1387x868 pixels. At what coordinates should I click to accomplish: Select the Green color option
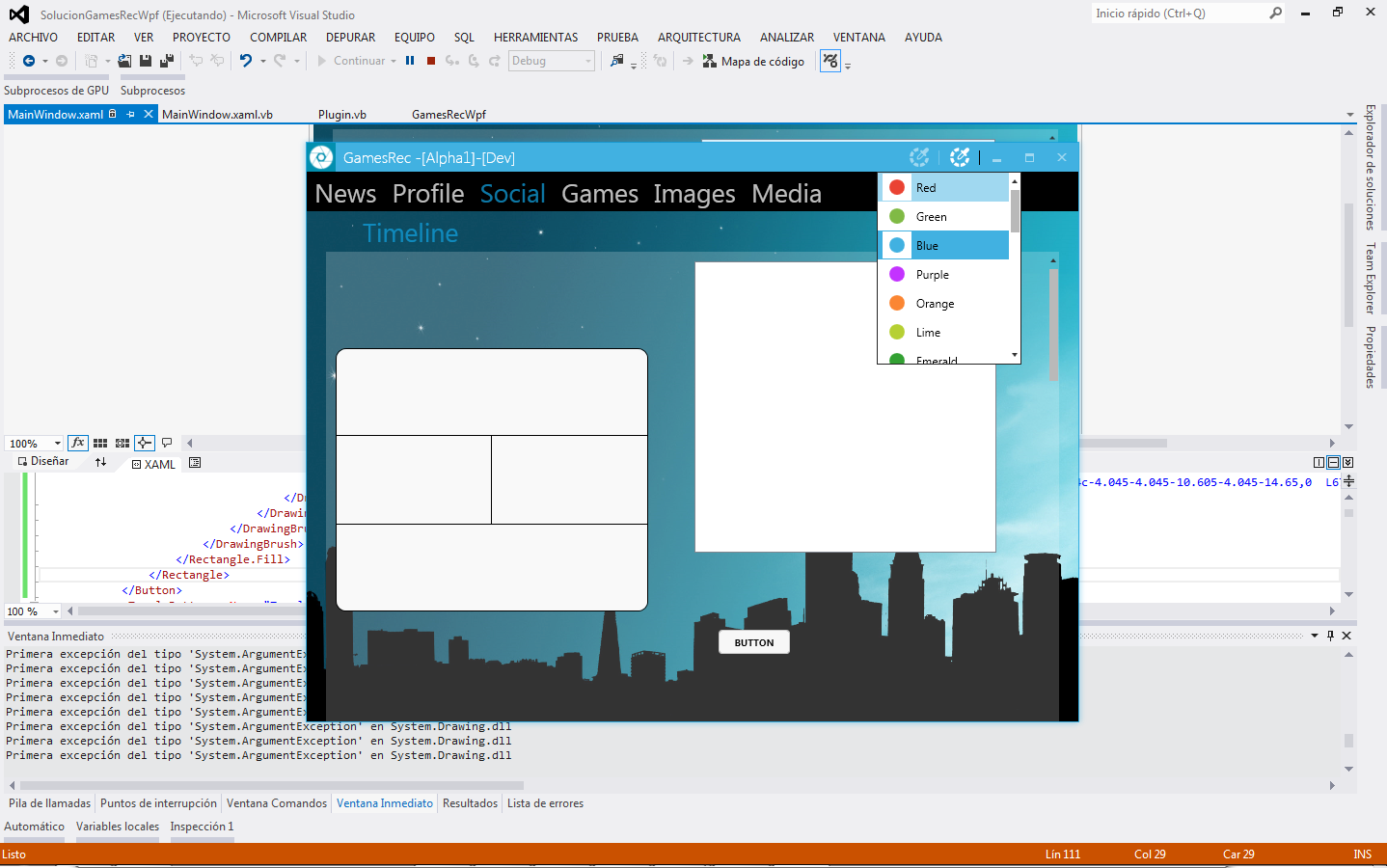pyautogui.click(x=944, y=217)
